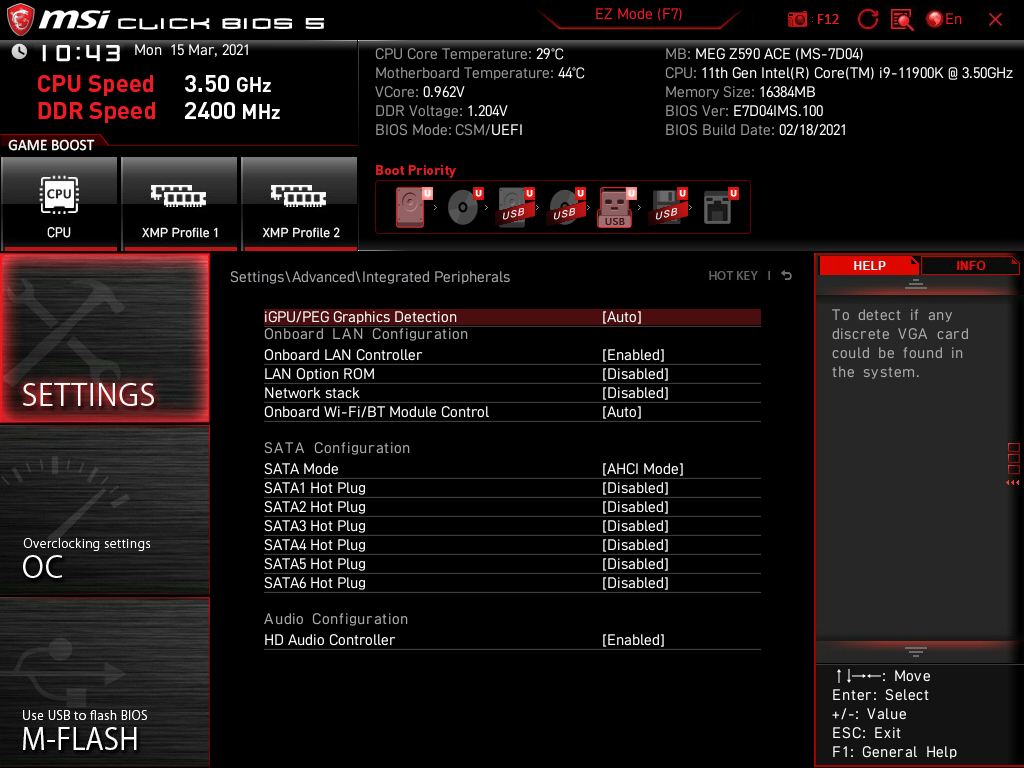Change Onboard LAN Controller [Enabled] value
Viewport: 1024px width, 768px height.
pyautogui.click(x=633, y=355)
